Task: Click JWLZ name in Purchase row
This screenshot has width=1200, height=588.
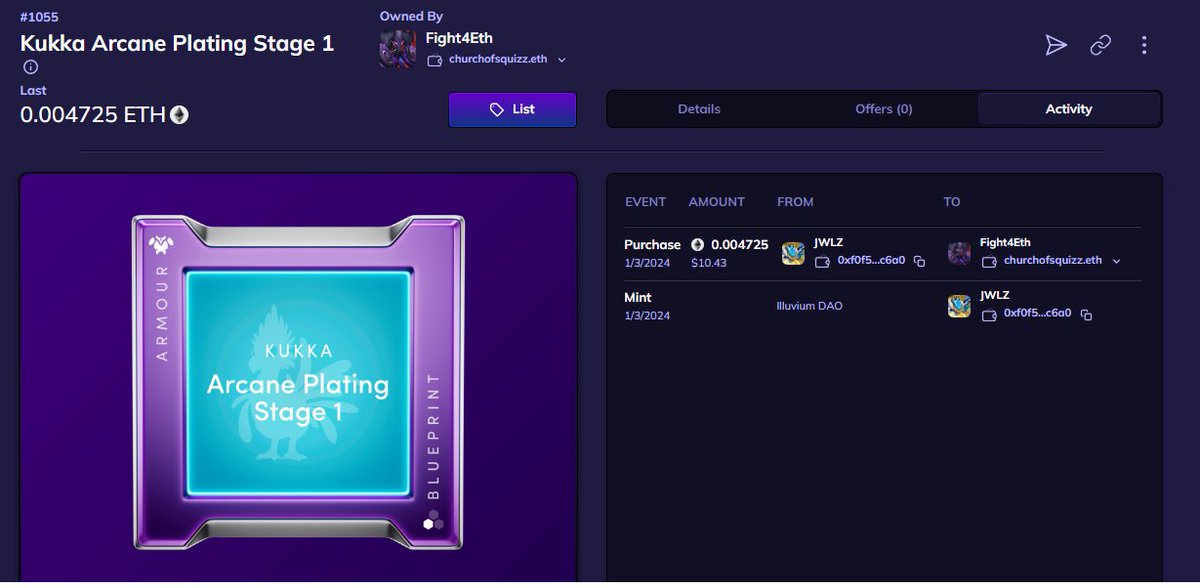Action: point(829,242)
